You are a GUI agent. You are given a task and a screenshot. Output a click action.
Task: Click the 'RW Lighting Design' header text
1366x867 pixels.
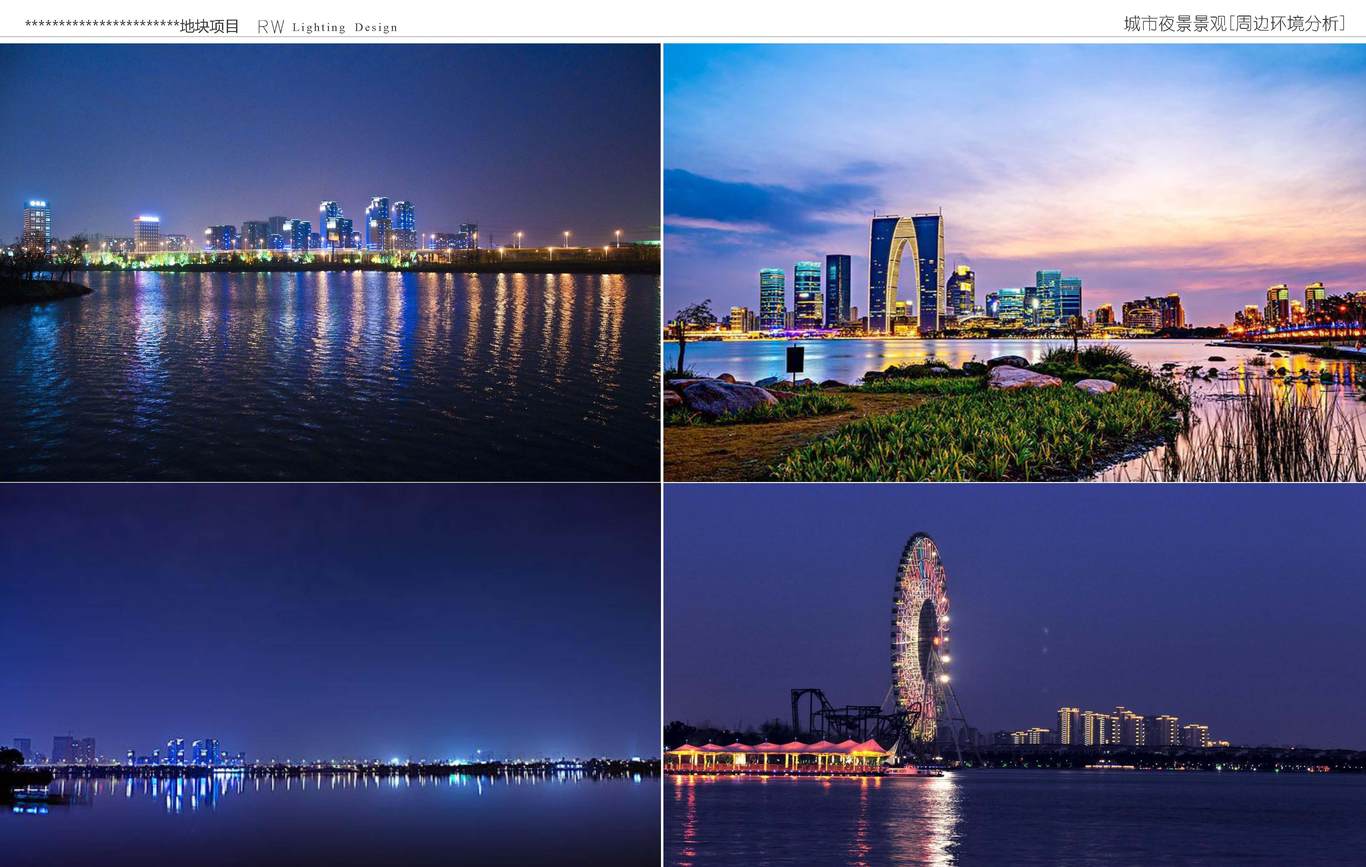[x=327, y=27]
